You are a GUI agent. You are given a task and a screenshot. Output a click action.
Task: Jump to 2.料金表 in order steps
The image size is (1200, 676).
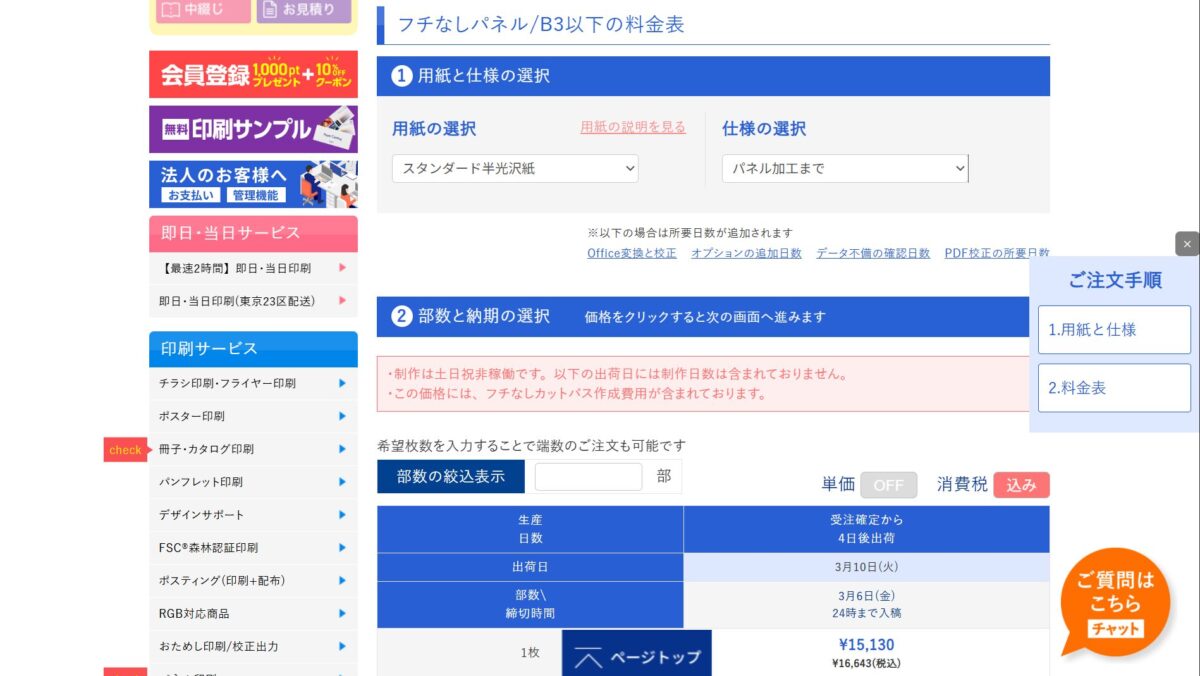click(x=1114, y=388)
